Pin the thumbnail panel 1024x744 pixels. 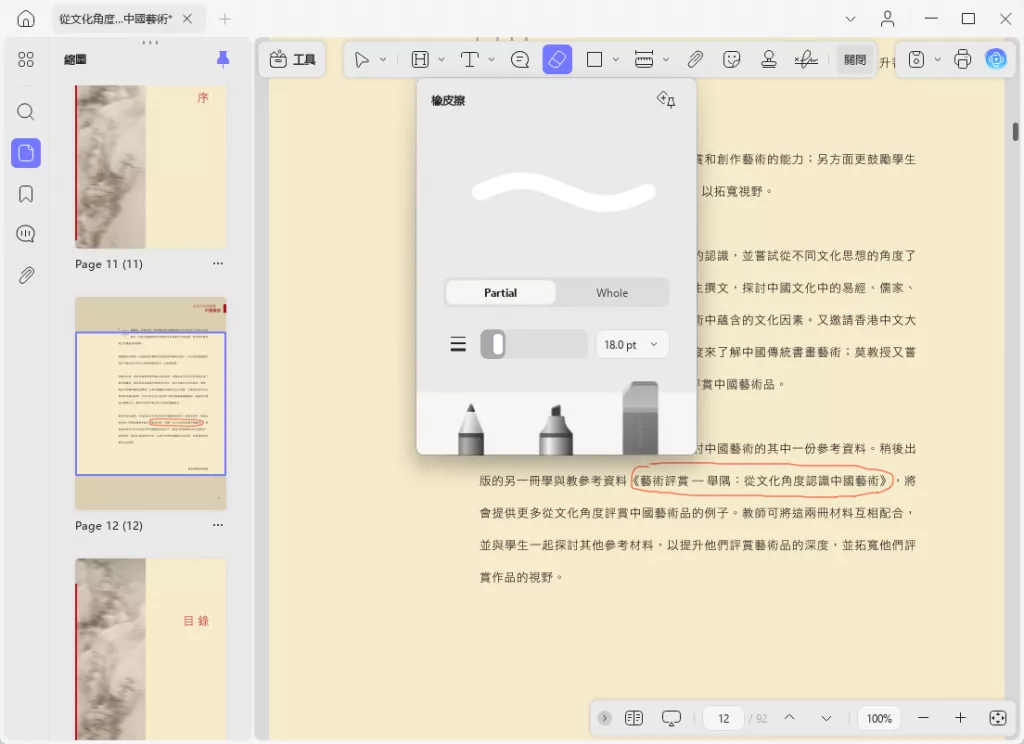coord(223,60)
